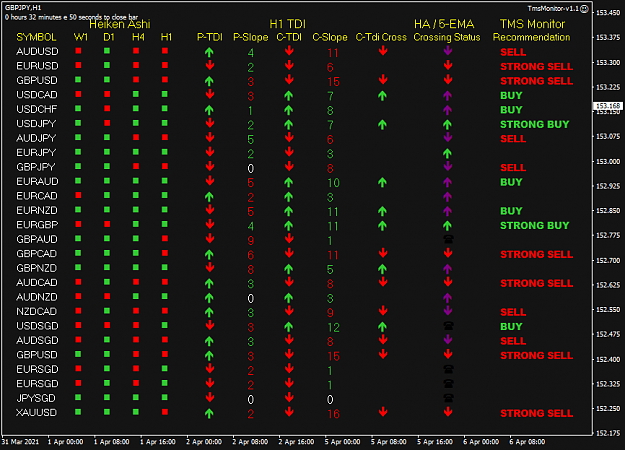625x450 pixels.
Task: Select the GBPJPY symbol label
Action: (35, 167)
